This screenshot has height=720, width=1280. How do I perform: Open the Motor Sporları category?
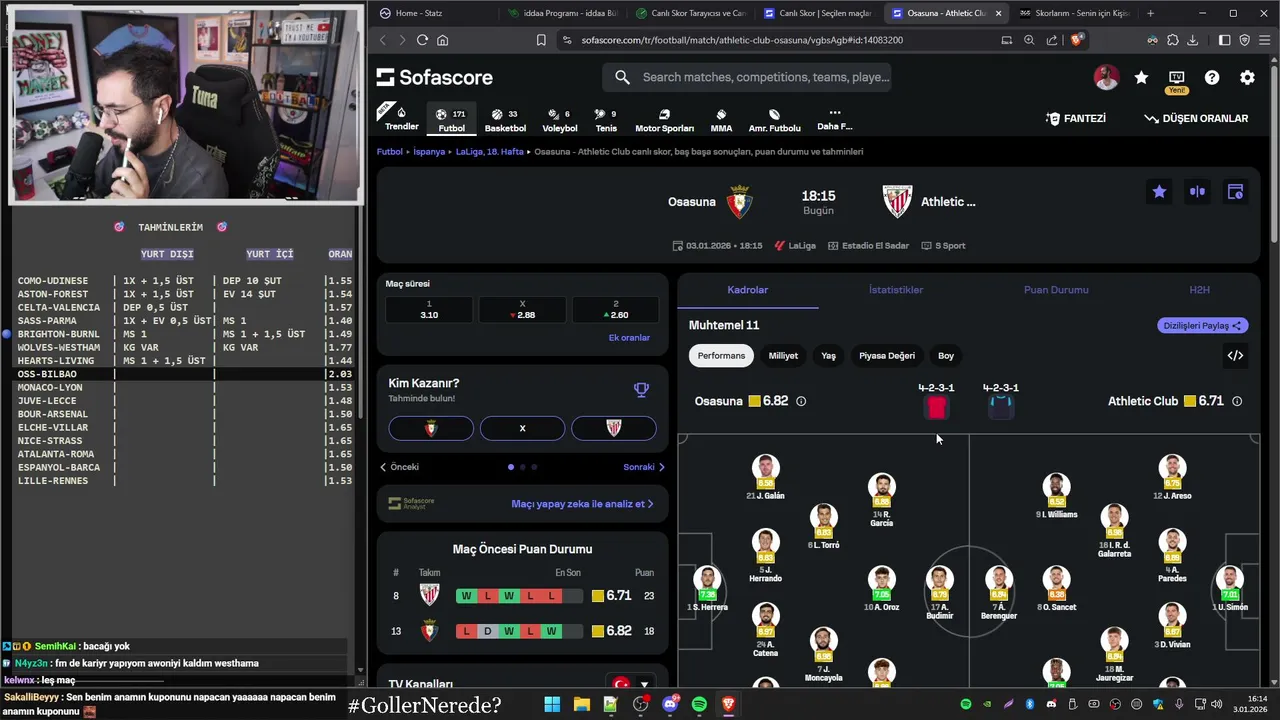click(x=664, y=120)
